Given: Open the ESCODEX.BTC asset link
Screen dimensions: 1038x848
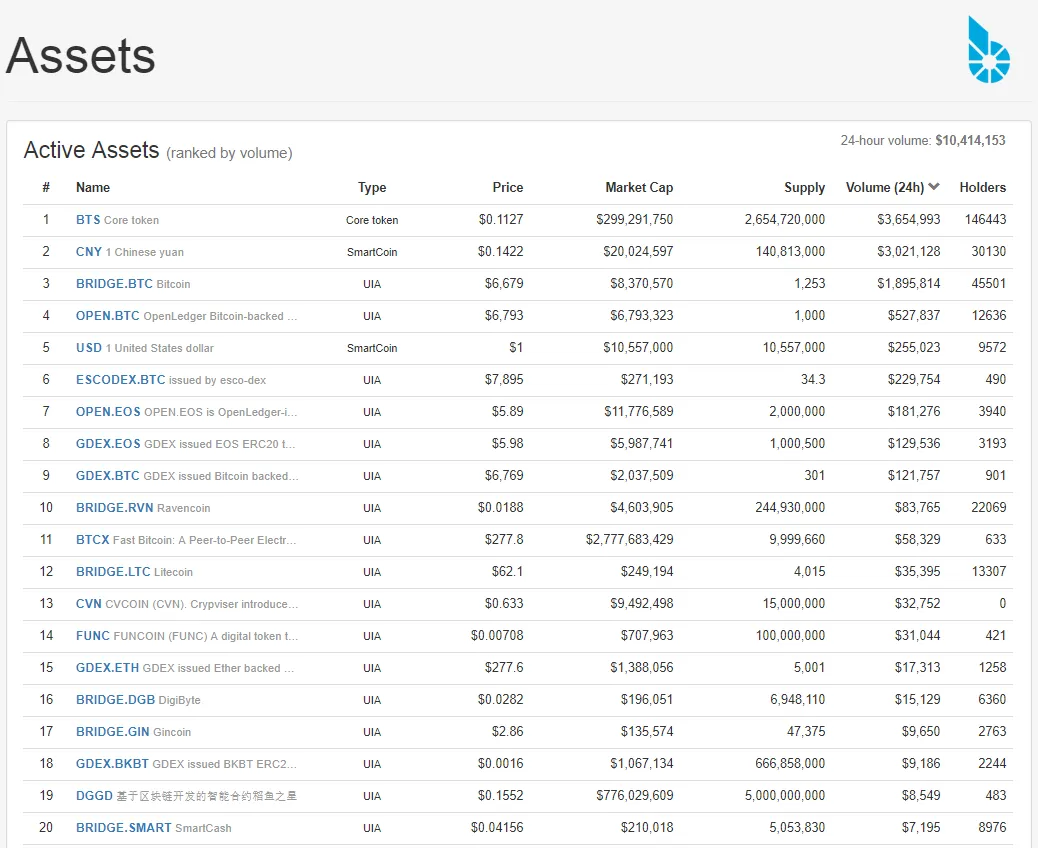Looking at the screenshot, I should pos(120,380).
